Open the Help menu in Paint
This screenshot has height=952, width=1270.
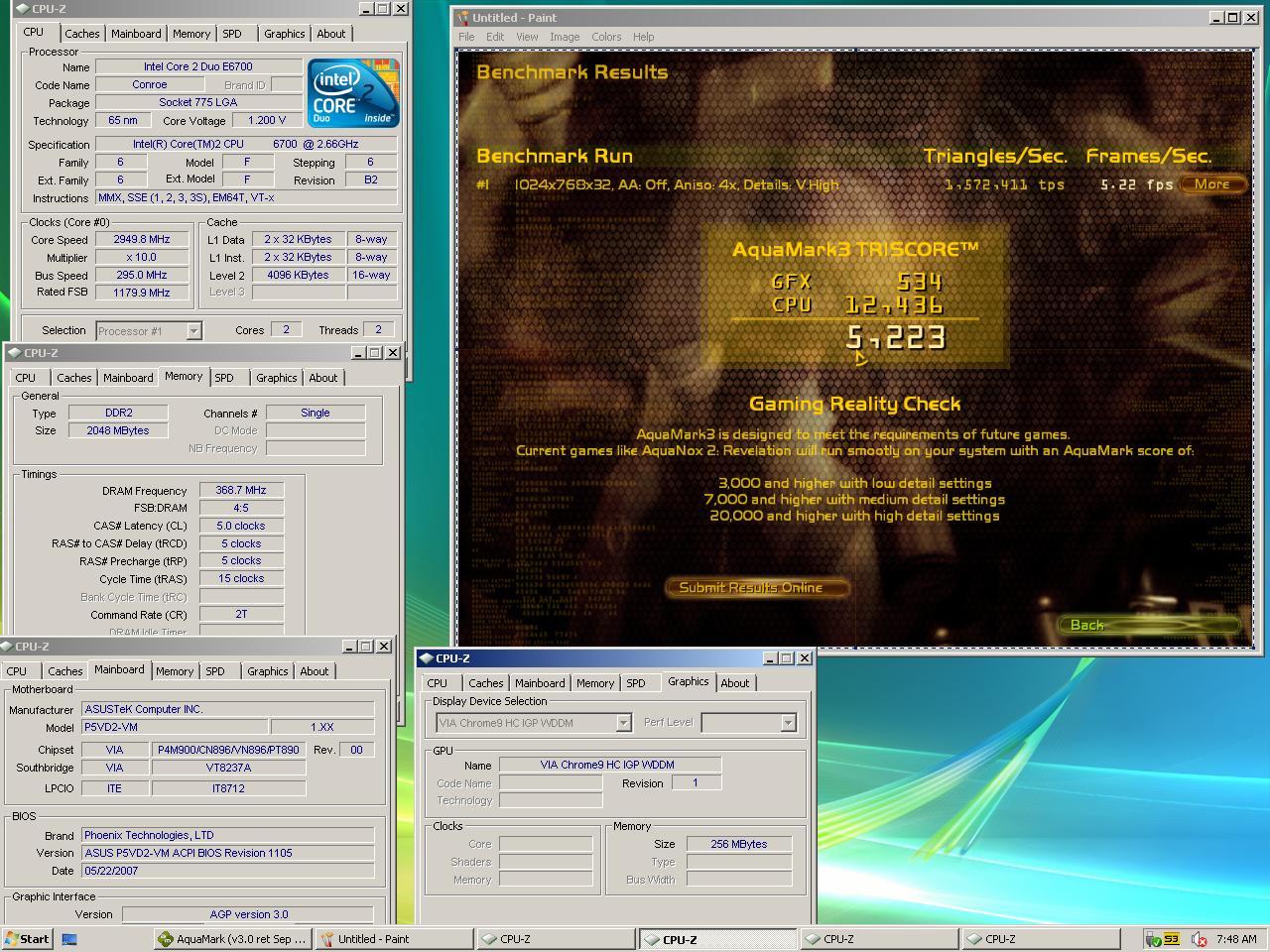(644, 37)
